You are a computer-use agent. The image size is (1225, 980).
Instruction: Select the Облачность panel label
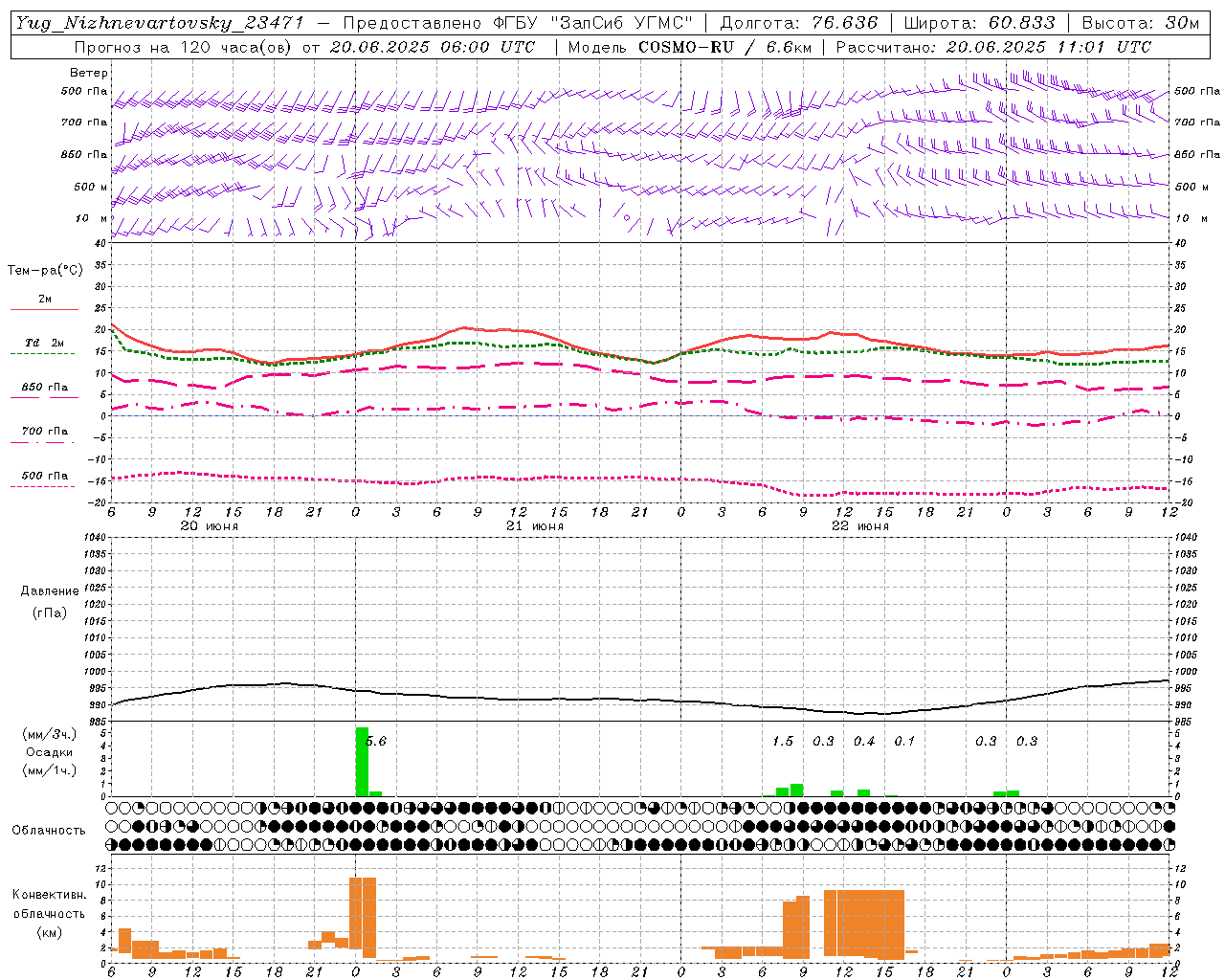[x=49, y=830]
